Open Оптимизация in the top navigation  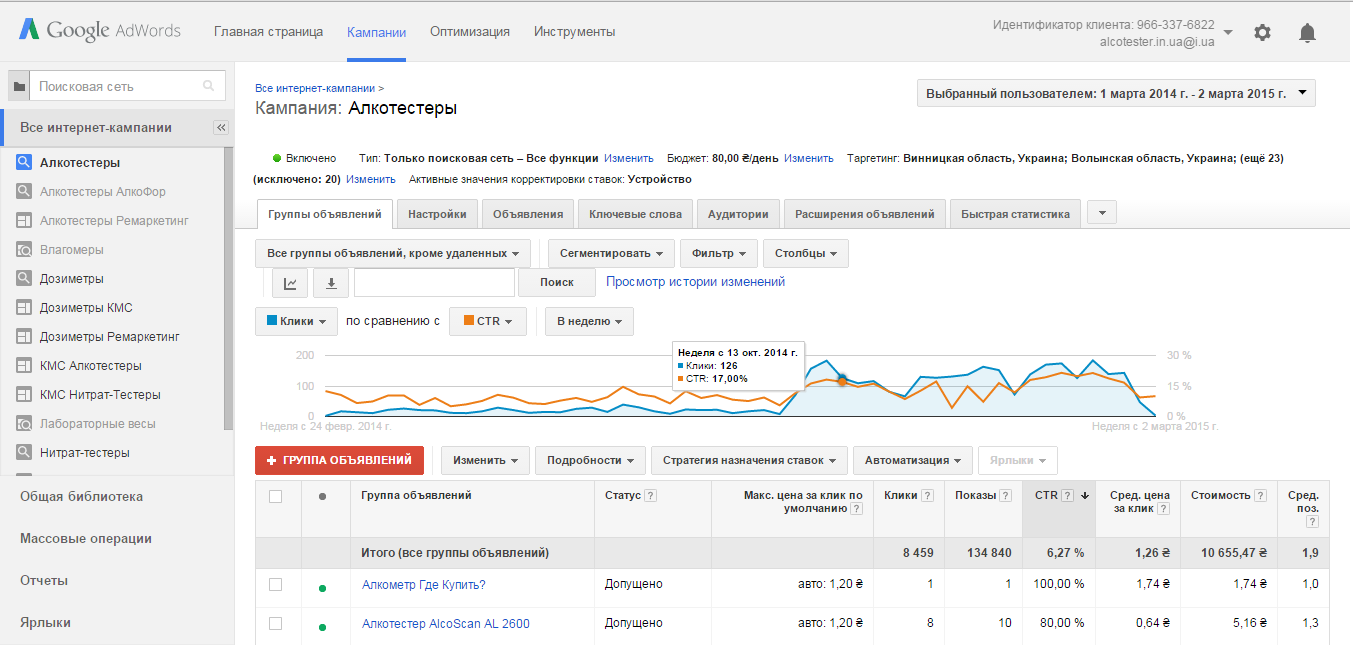click(470, 32)
